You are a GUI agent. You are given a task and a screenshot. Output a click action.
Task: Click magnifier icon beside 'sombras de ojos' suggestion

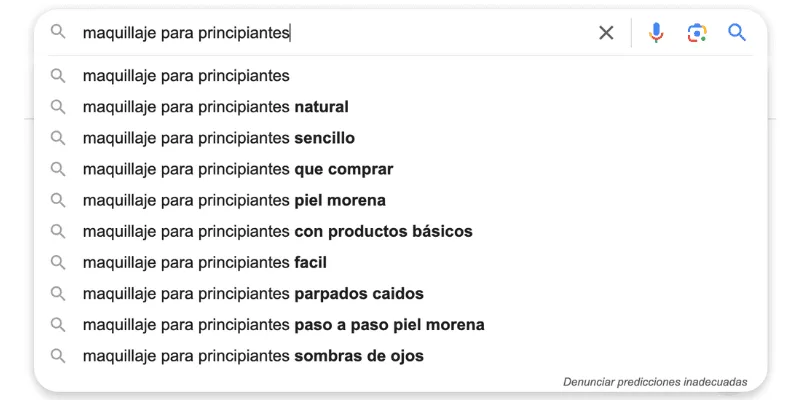pos(59,356)
